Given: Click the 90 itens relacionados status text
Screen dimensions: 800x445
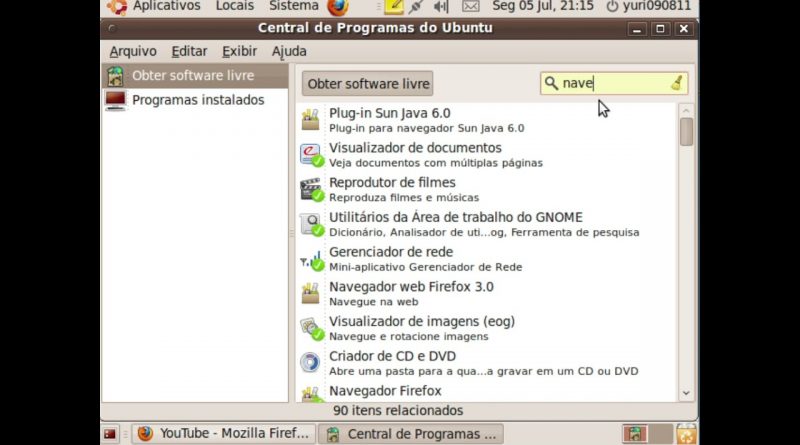Looking at the screenshot, I should click(x=398, y=410).
